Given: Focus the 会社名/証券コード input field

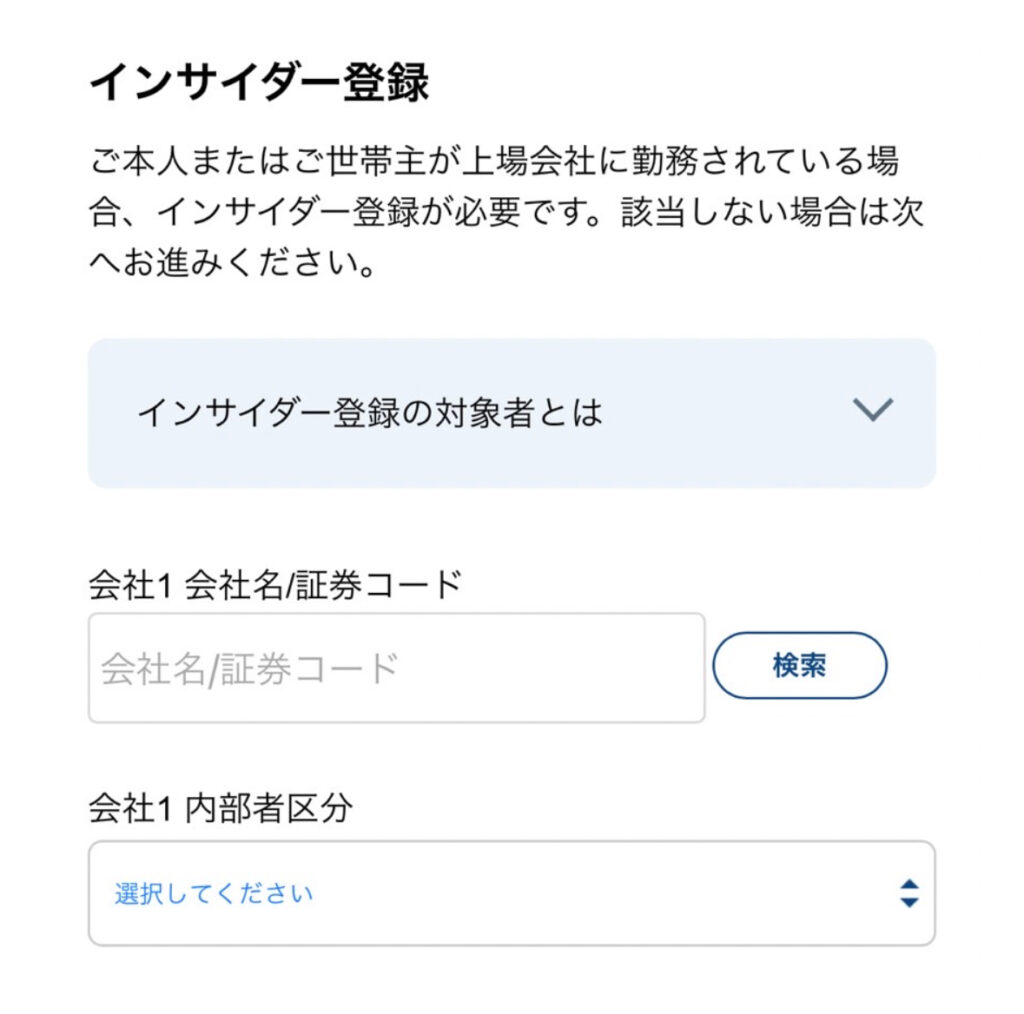Looking at the screenshot, I should 396,668.
